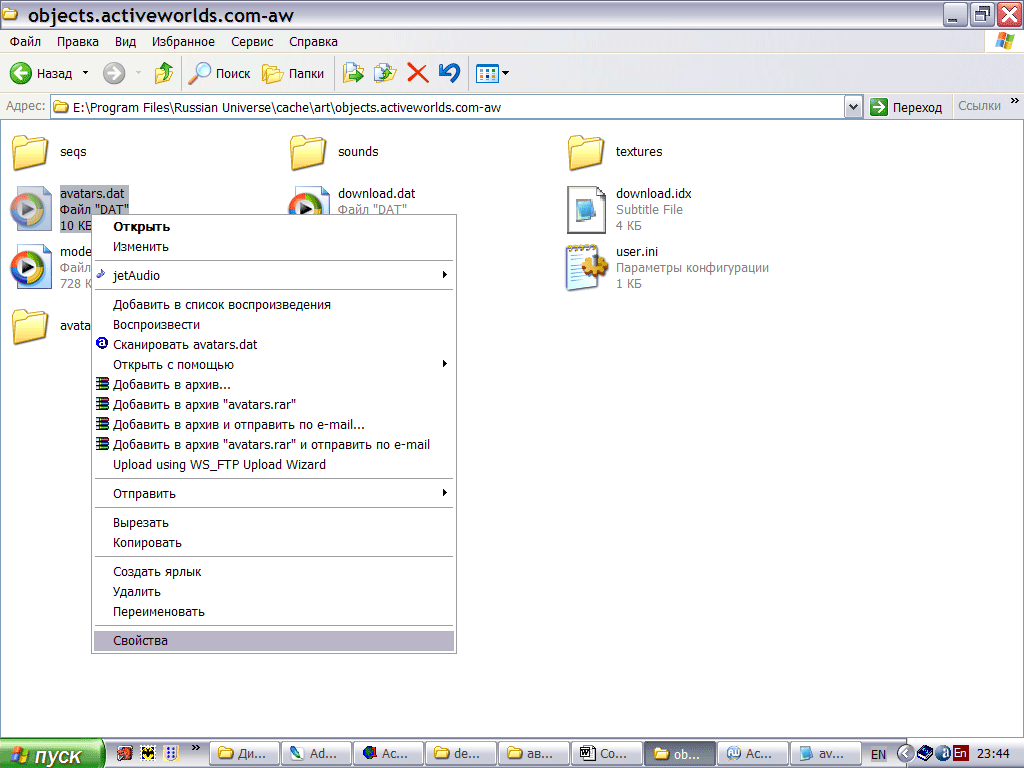Switch to Co... Word taskbar button

coord(606,754)
